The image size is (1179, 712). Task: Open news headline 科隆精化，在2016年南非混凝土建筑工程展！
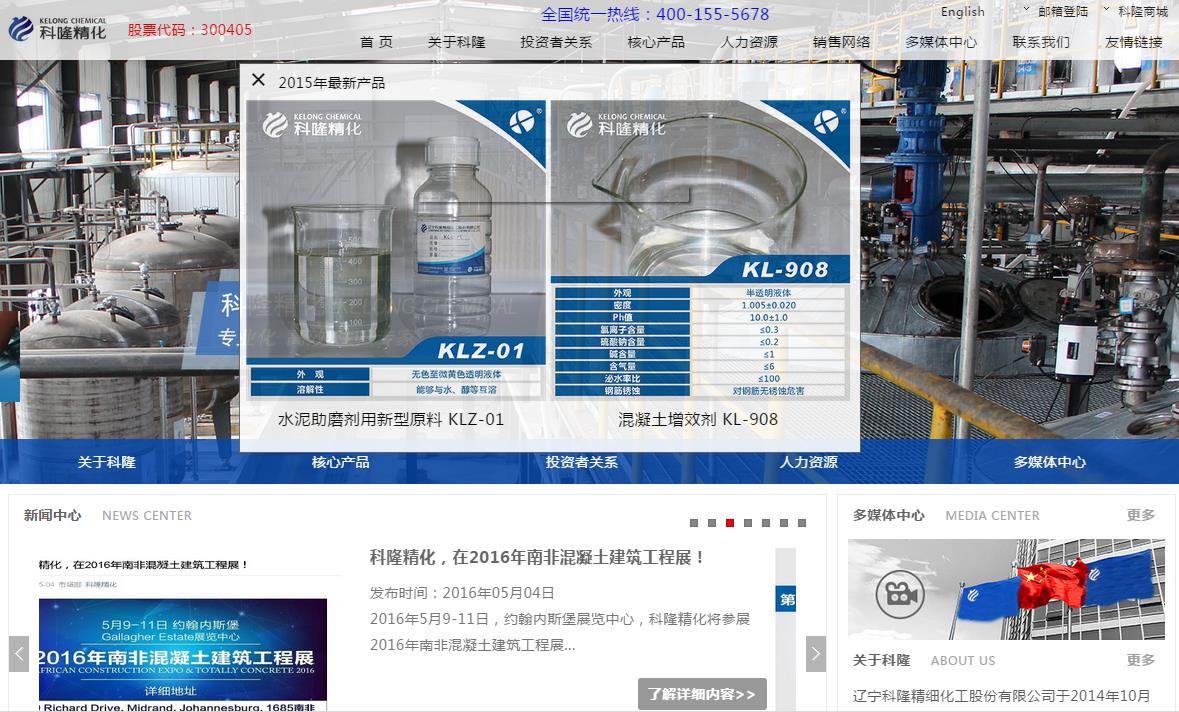click(538, 558)
